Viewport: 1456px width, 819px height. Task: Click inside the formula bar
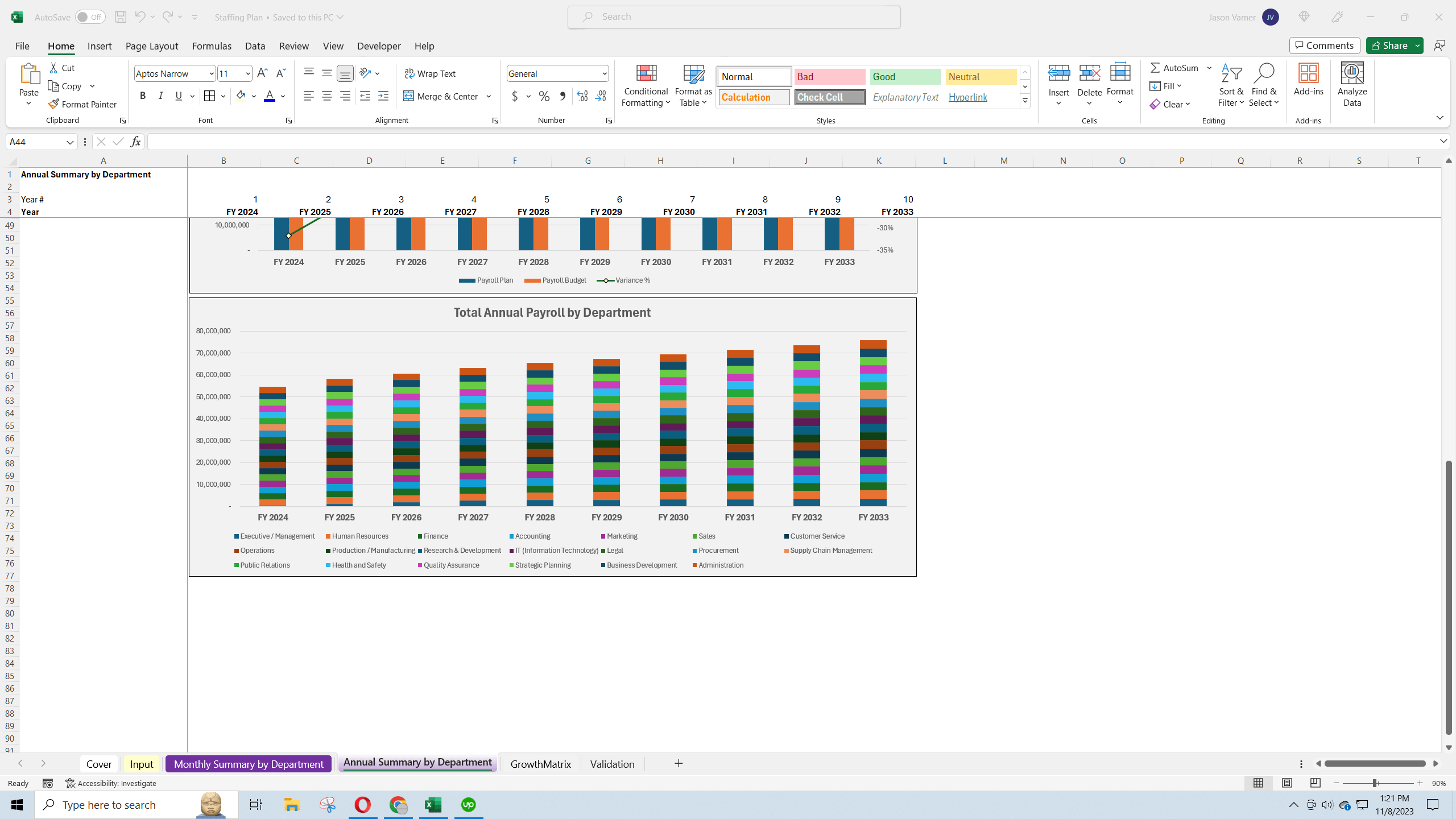click(682, 141)
